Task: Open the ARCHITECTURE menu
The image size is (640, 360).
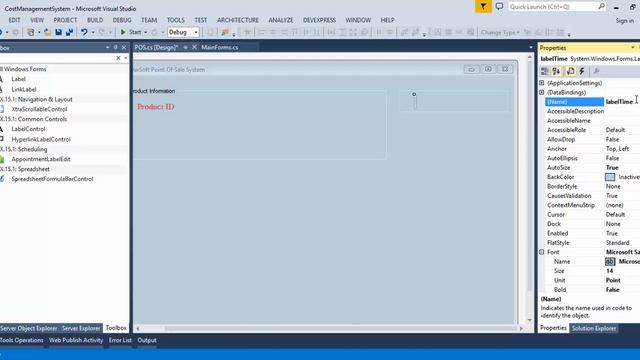Action: pos(238,20)
